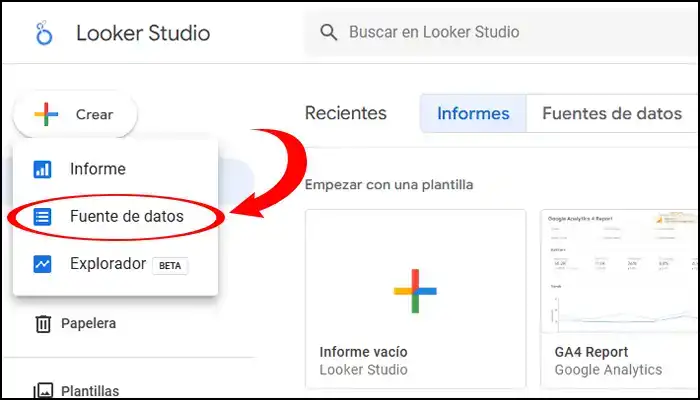This screenshot has width=700, height=400.
Task: Click the magnifier search icon
Action: pyautogui.click(x=329, y=33)
